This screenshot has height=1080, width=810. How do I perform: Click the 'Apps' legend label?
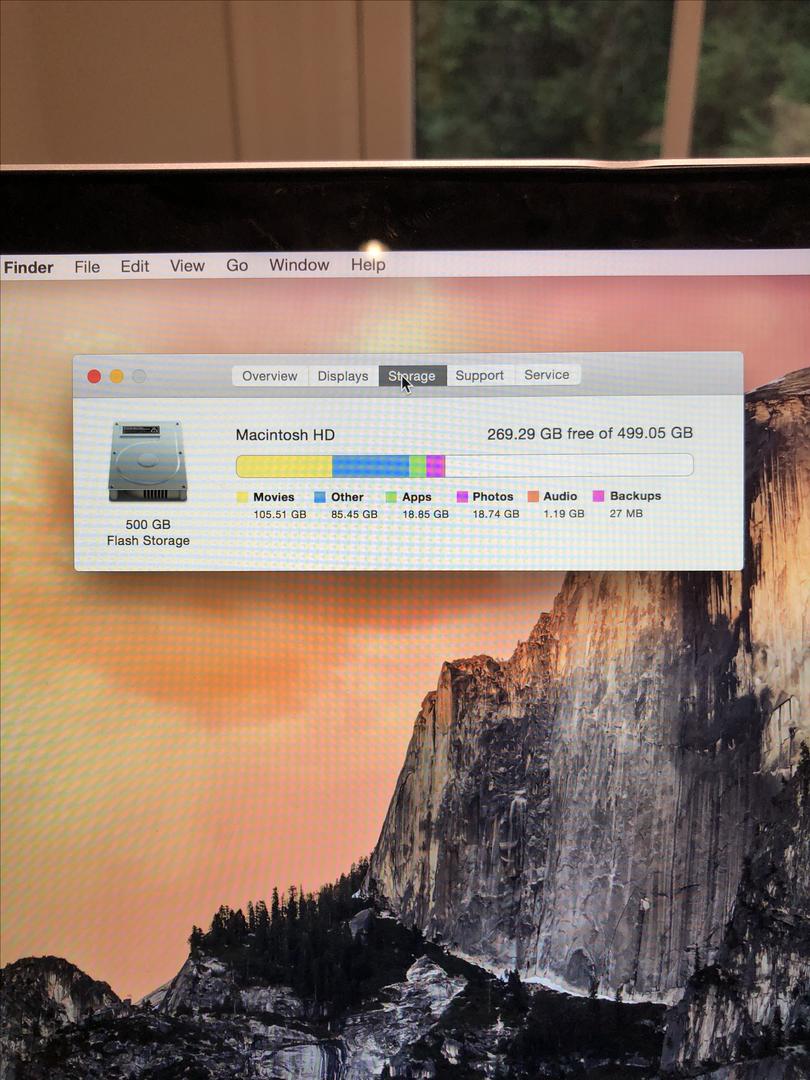click(x=417, y=497)
